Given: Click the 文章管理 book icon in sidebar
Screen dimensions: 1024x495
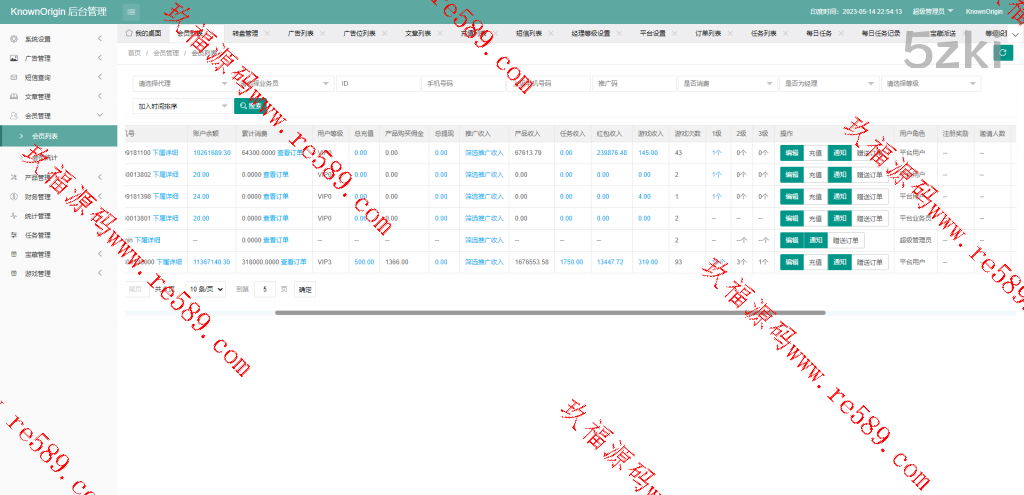Looking at the screenshot, I should [x=13, y=97].
